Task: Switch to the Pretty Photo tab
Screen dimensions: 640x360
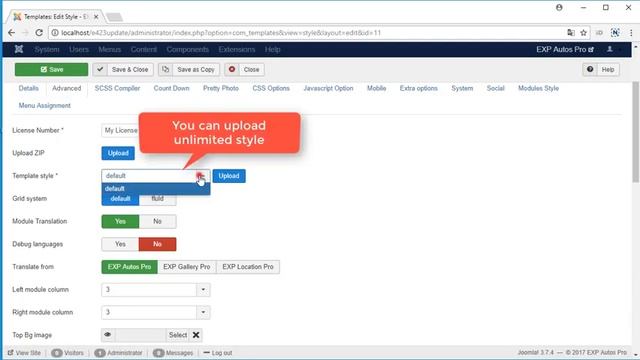Action: [221, 88]
